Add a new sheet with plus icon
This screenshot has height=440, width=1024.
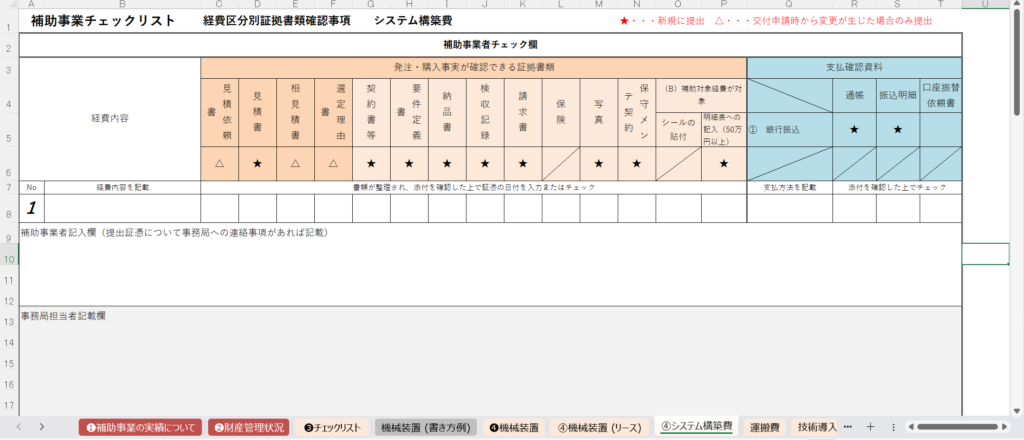[x=870, y=427]
